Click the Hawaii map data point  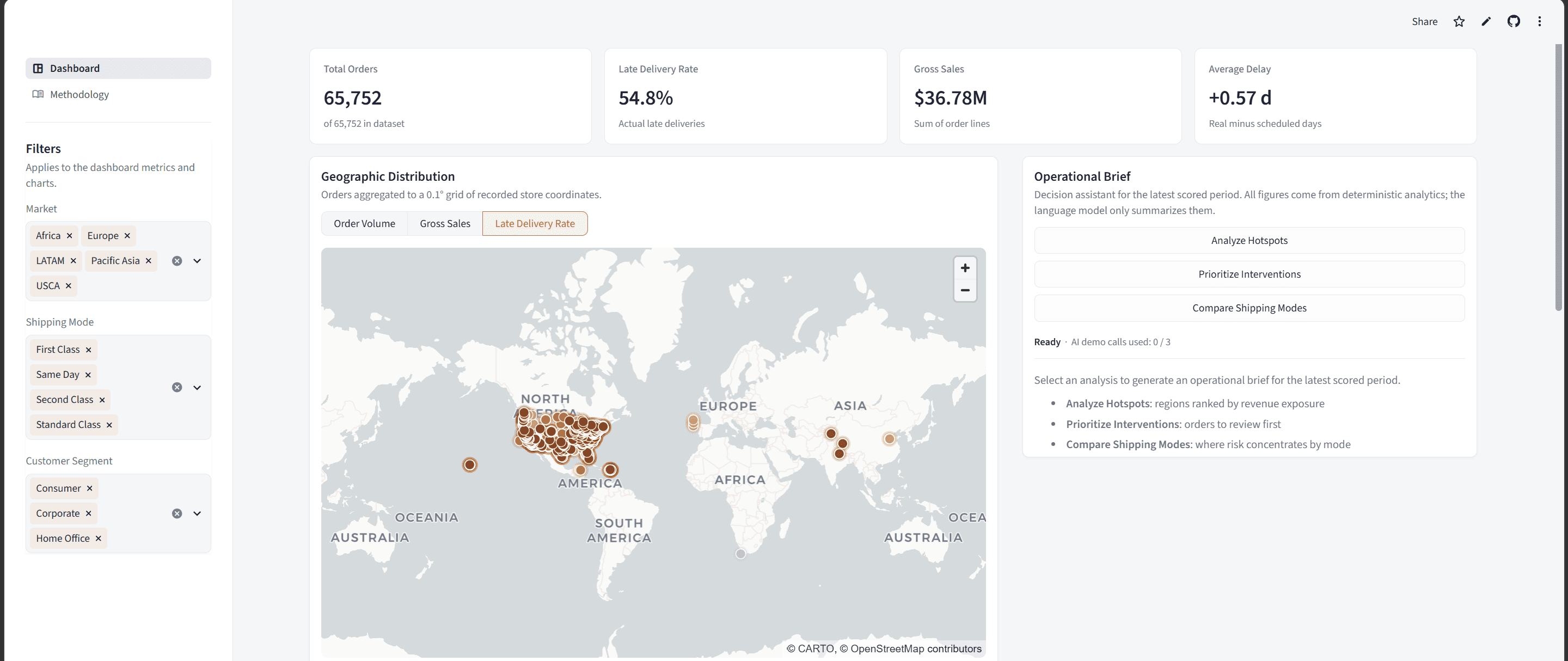pos(469,465)
